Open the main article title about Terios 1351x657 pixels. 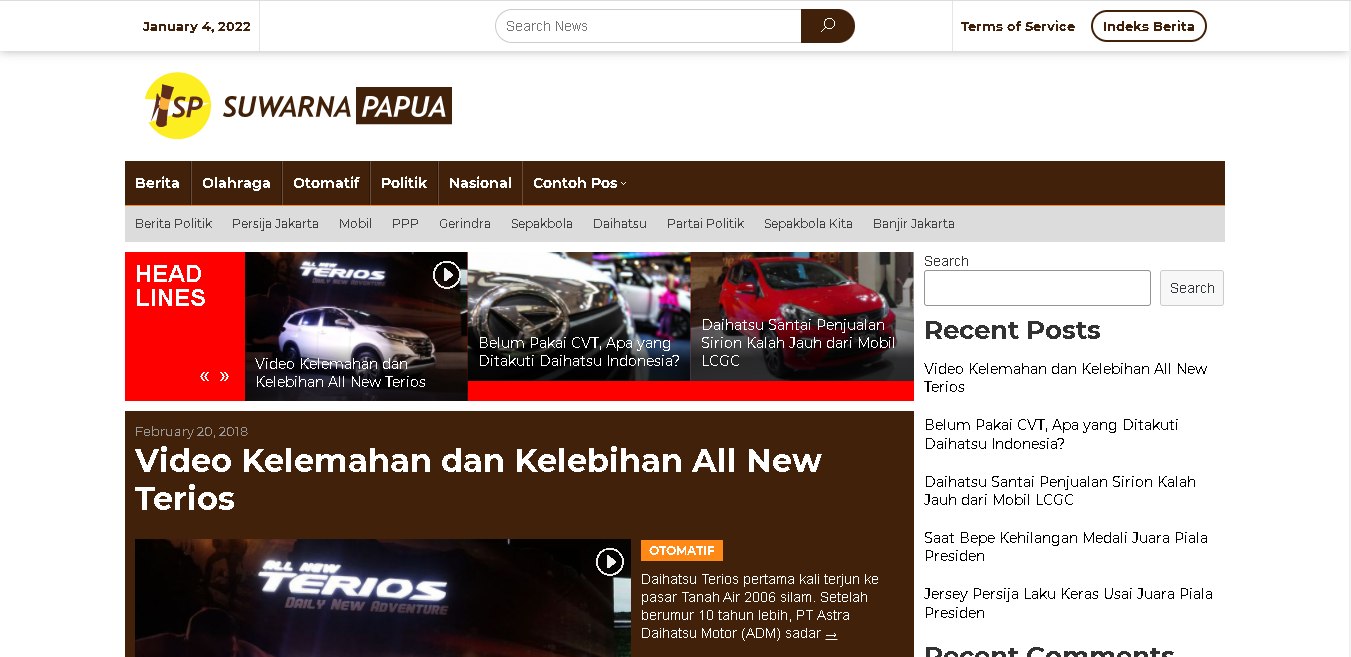pyautogui.click(x=479, y=479)
